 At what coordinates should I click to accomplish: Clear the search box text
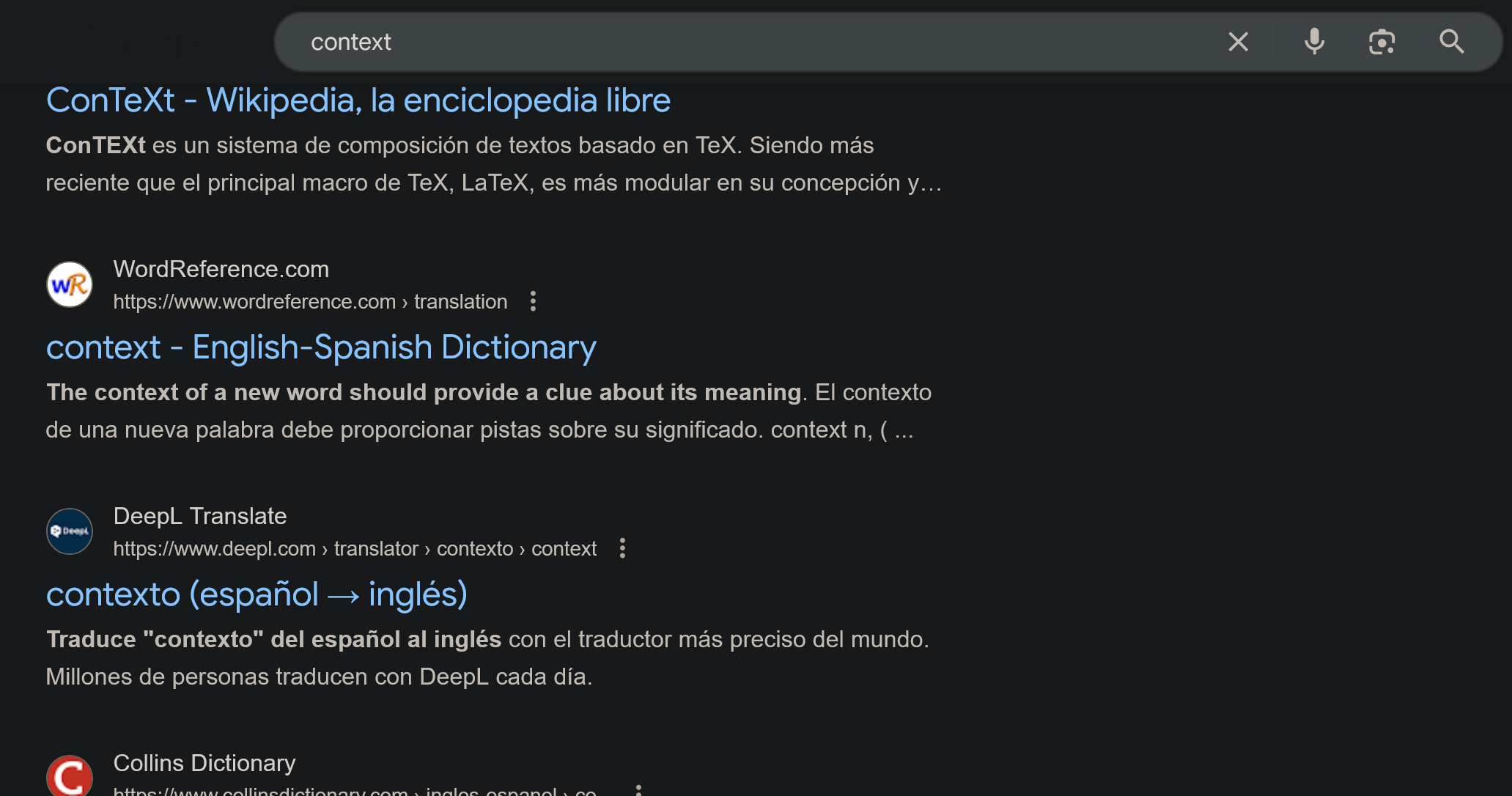(x=1238, y=42)
